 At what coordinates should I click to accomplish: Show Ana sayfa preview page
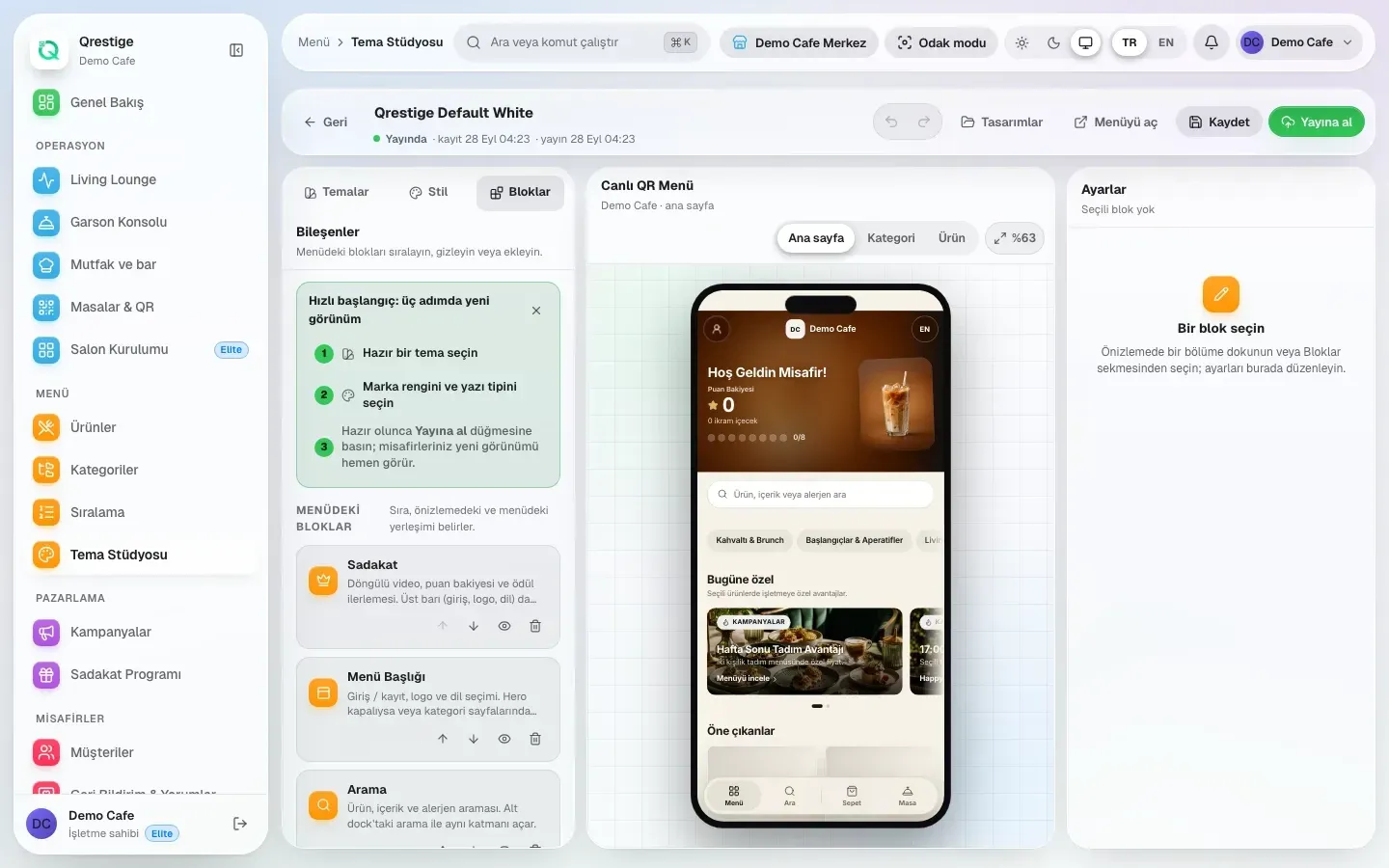coord(816,238)
